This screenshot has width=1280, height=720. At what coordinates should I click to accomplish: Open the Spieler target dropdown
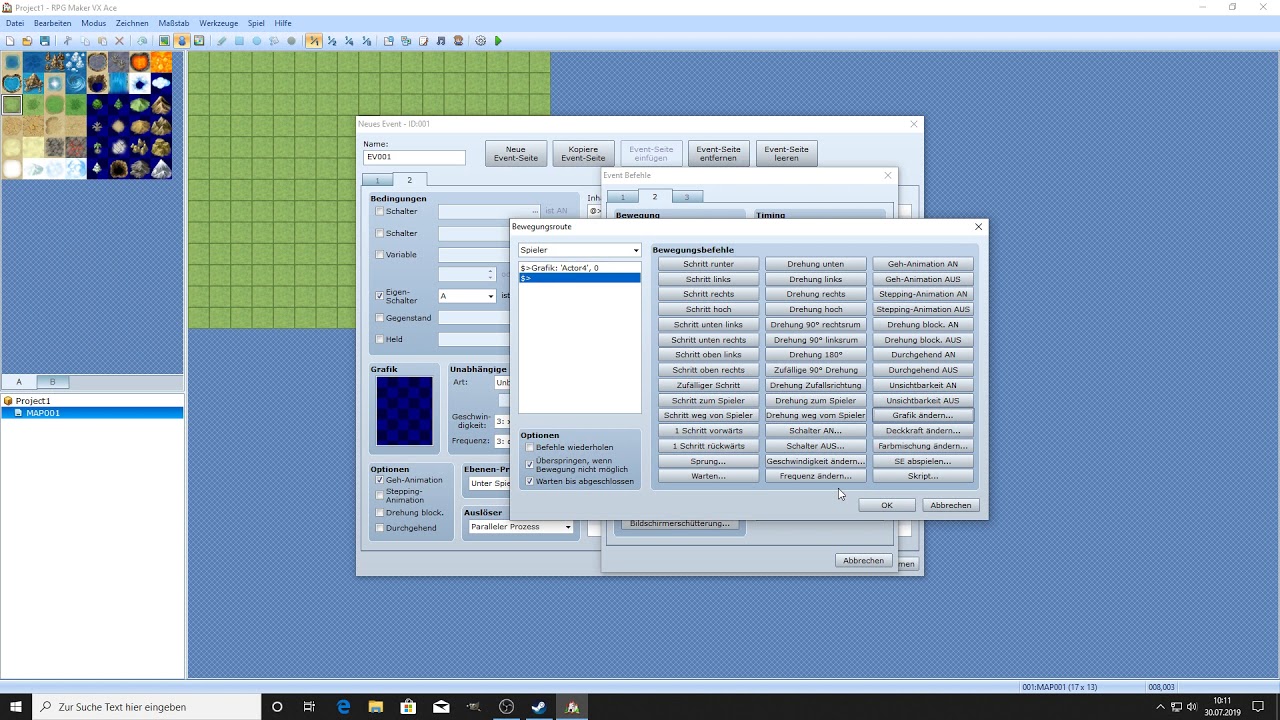[x=579, y=250]
